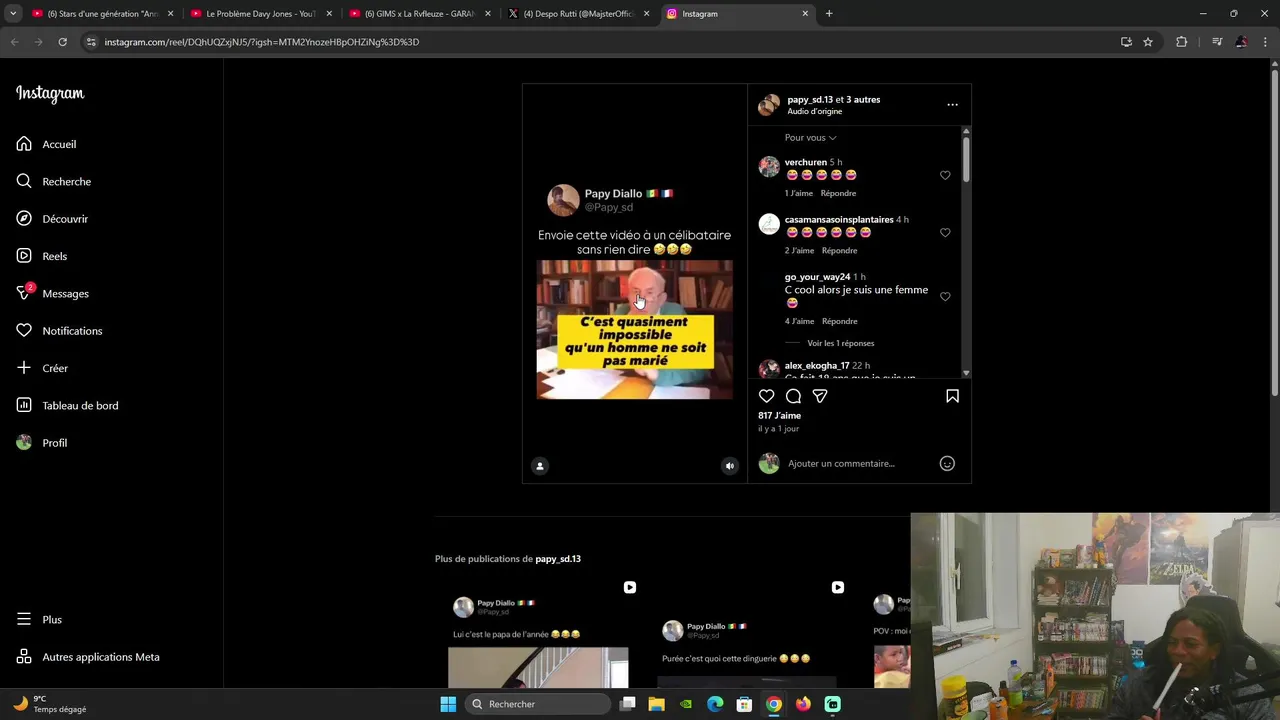Click the taskbar Rechercher search box

click(539, 704)
